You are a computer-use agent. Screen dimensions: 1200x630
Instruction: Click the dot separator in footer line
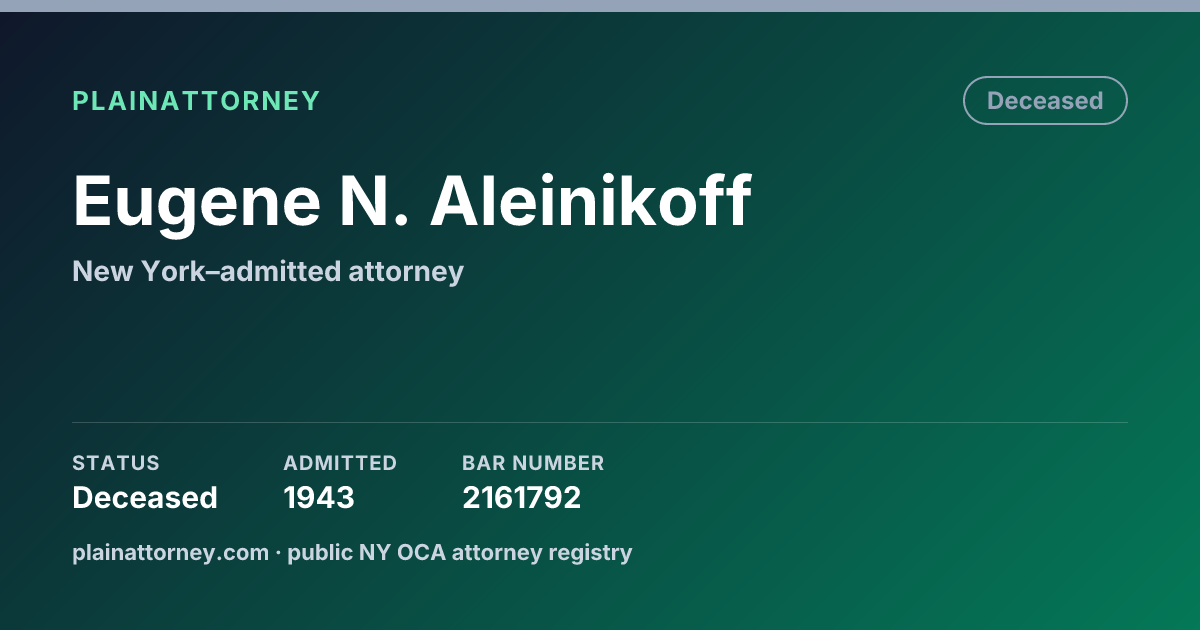click(279, 553)
